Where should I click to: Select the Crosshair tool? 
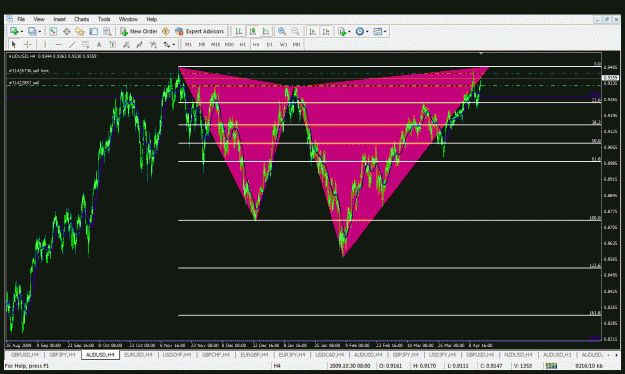pos(28,44)
